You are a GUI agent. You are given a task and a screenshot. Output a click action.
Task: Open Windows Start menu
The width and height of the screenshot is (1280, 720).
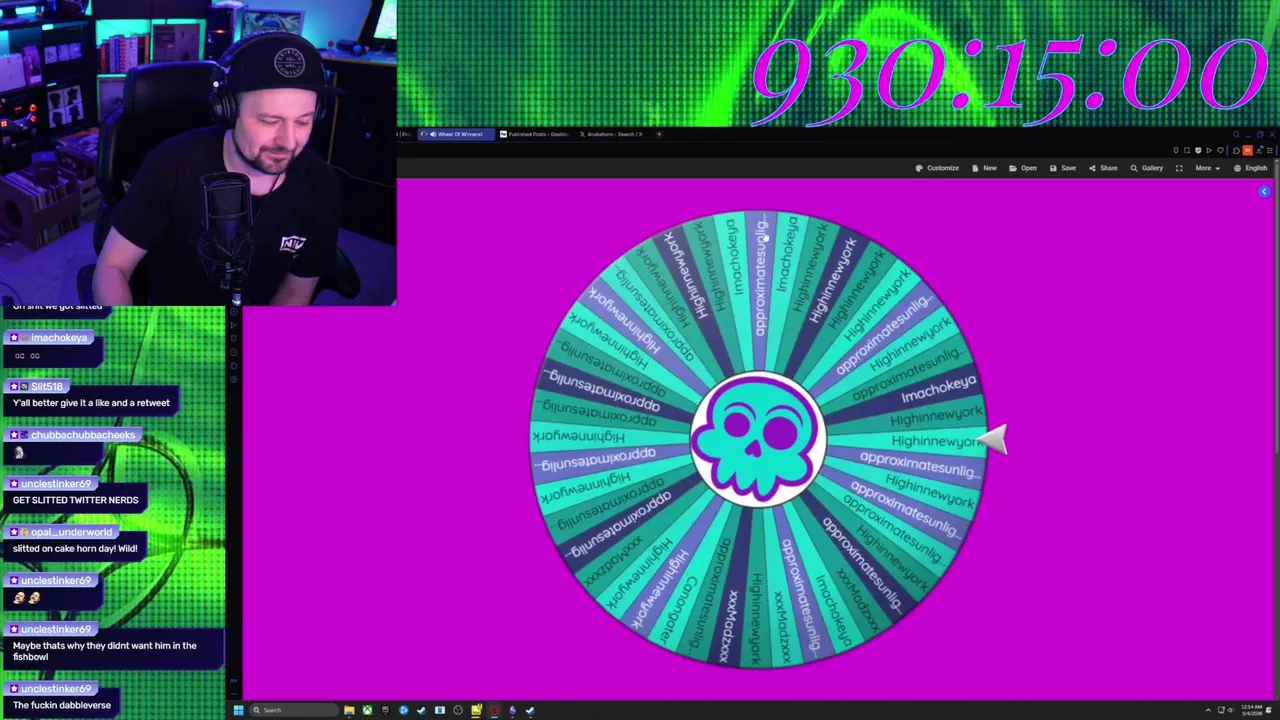pos(238,710)
